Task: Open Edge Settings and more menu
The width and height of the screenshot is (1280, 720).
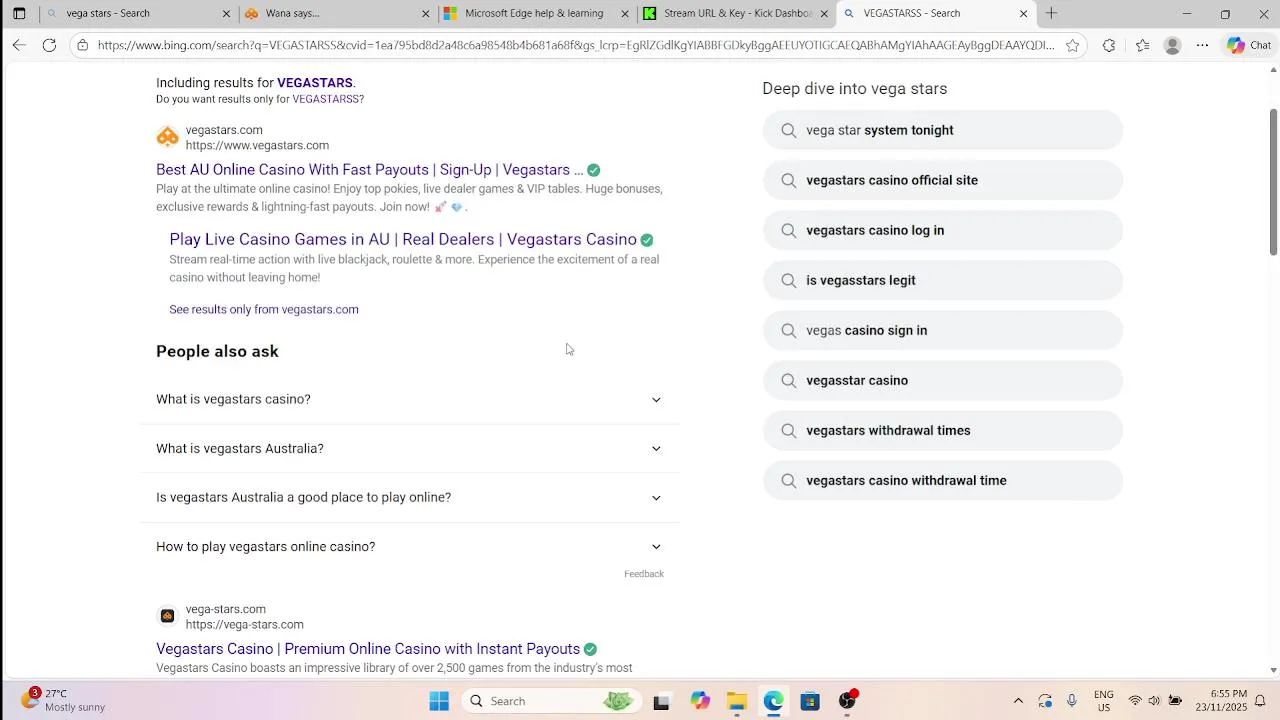Action: coord(1202,45)
